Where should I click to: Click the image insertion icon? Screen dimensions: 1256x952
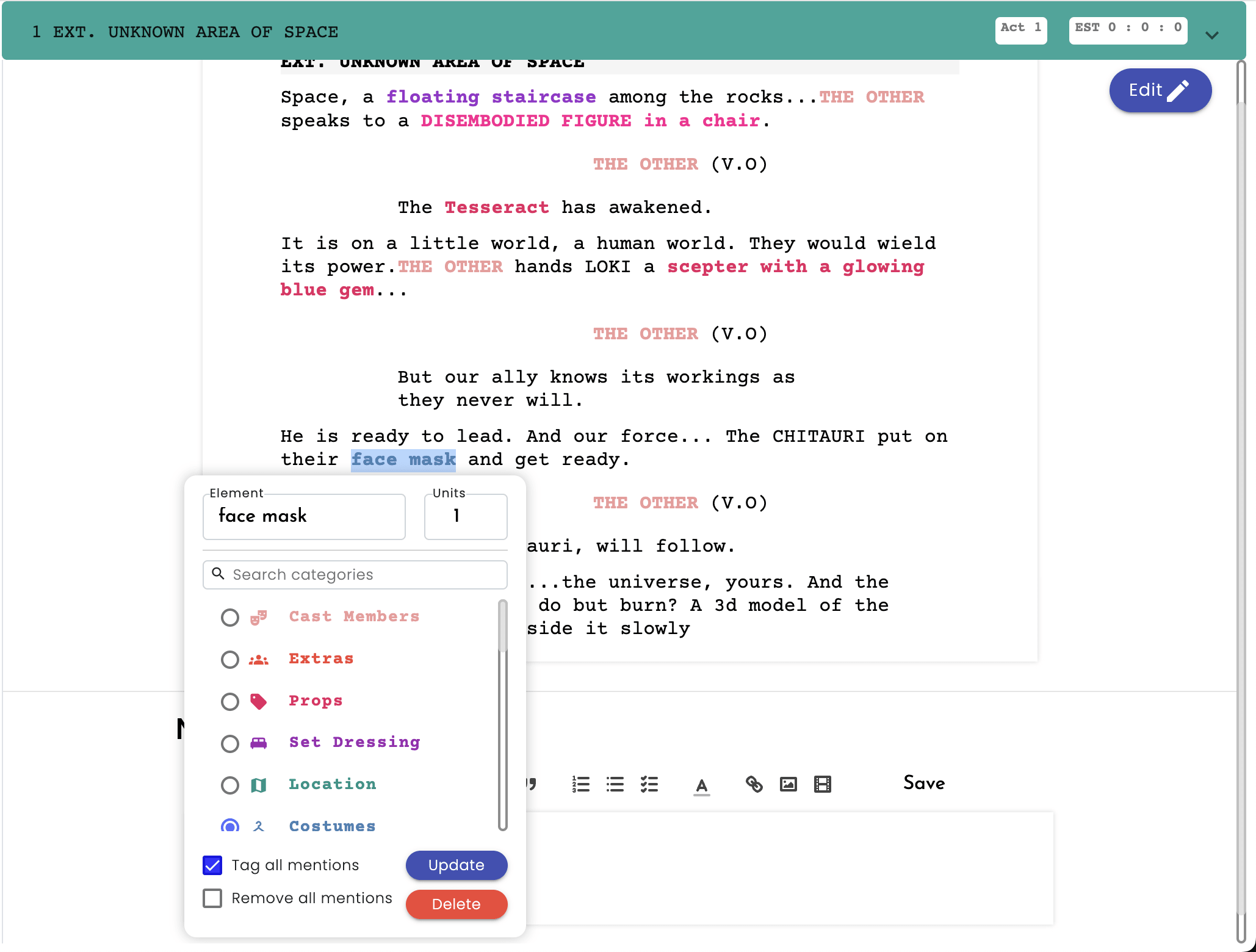click(789, 784)
